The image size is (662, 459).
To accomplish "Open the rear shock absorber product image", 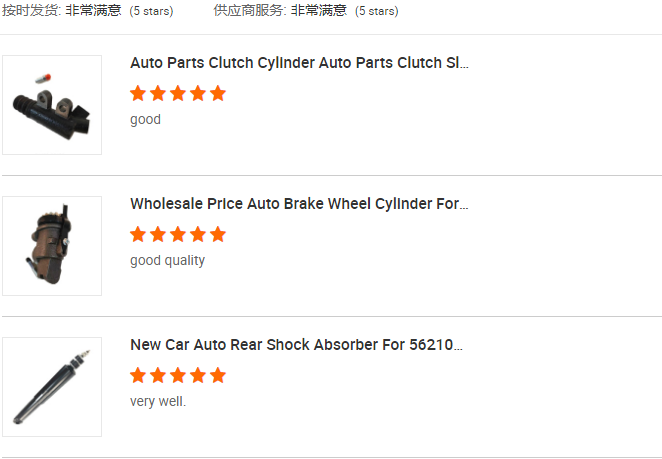I will point(52,387).
